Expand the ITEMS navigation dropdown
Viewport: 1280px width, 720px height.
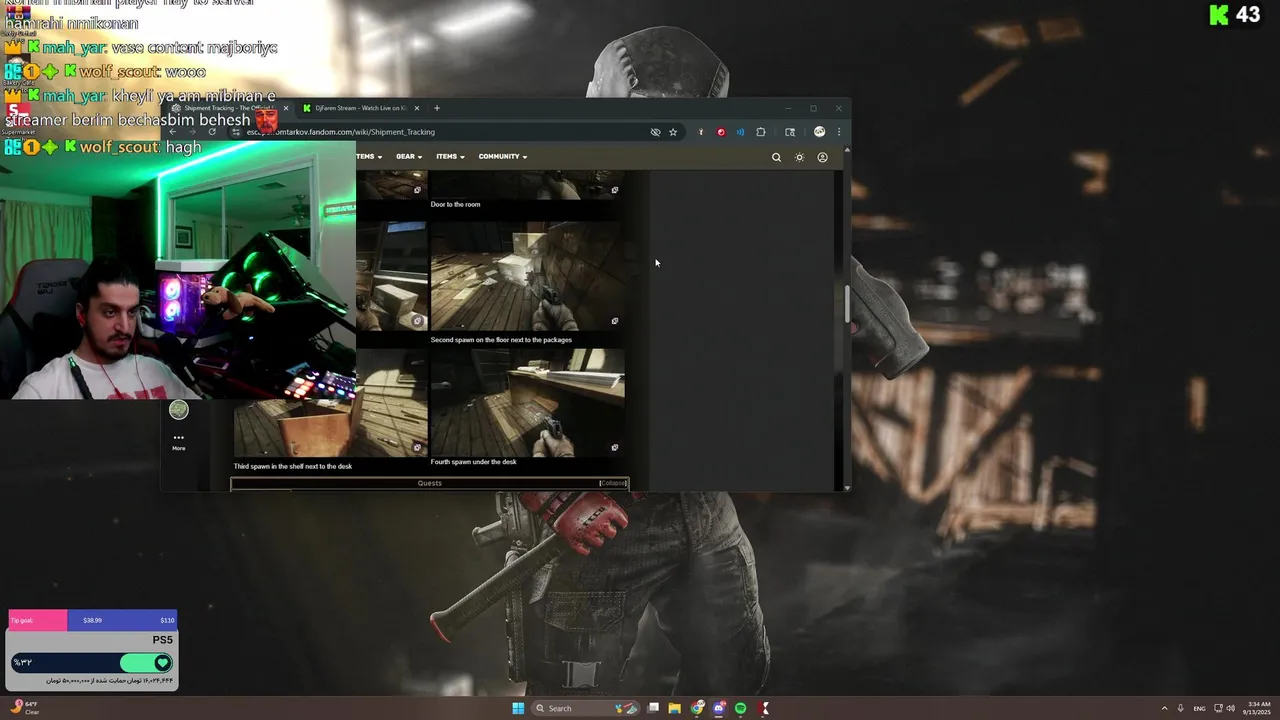click(450, 157)
